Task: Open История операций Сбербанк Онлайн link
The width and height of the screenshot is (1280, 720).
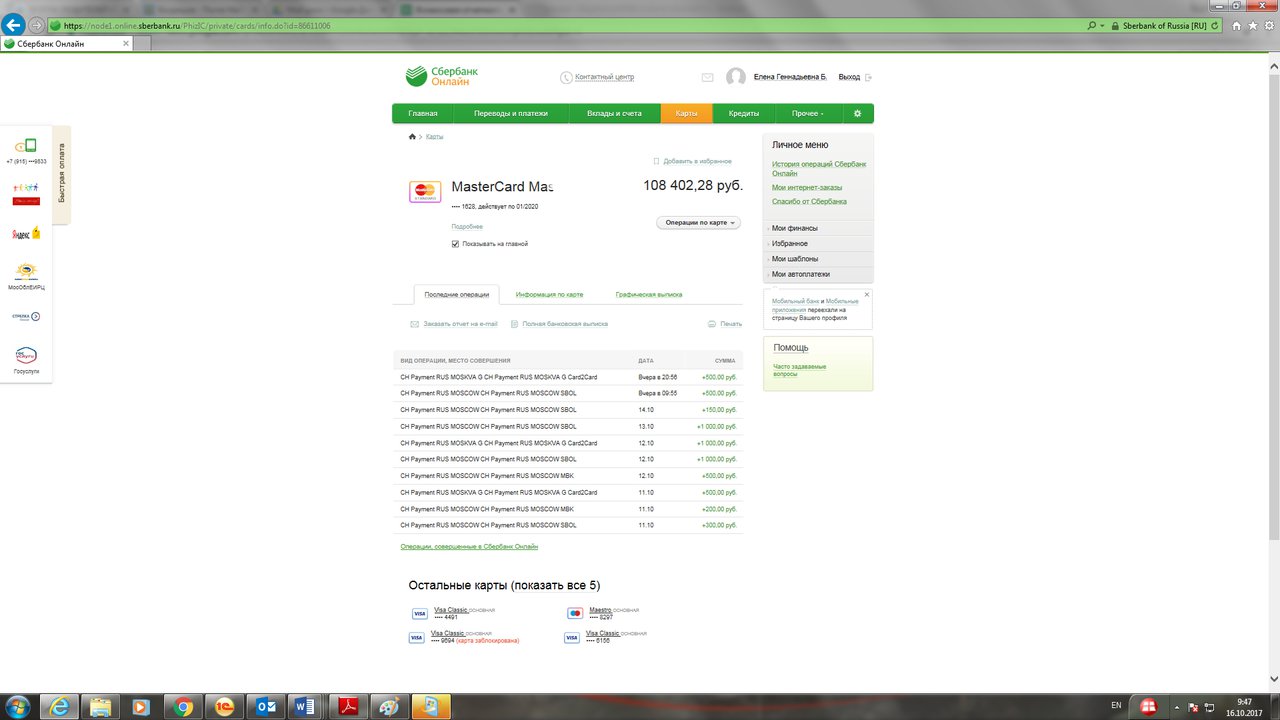Action: pyautogui.click(x=819, y=168)
